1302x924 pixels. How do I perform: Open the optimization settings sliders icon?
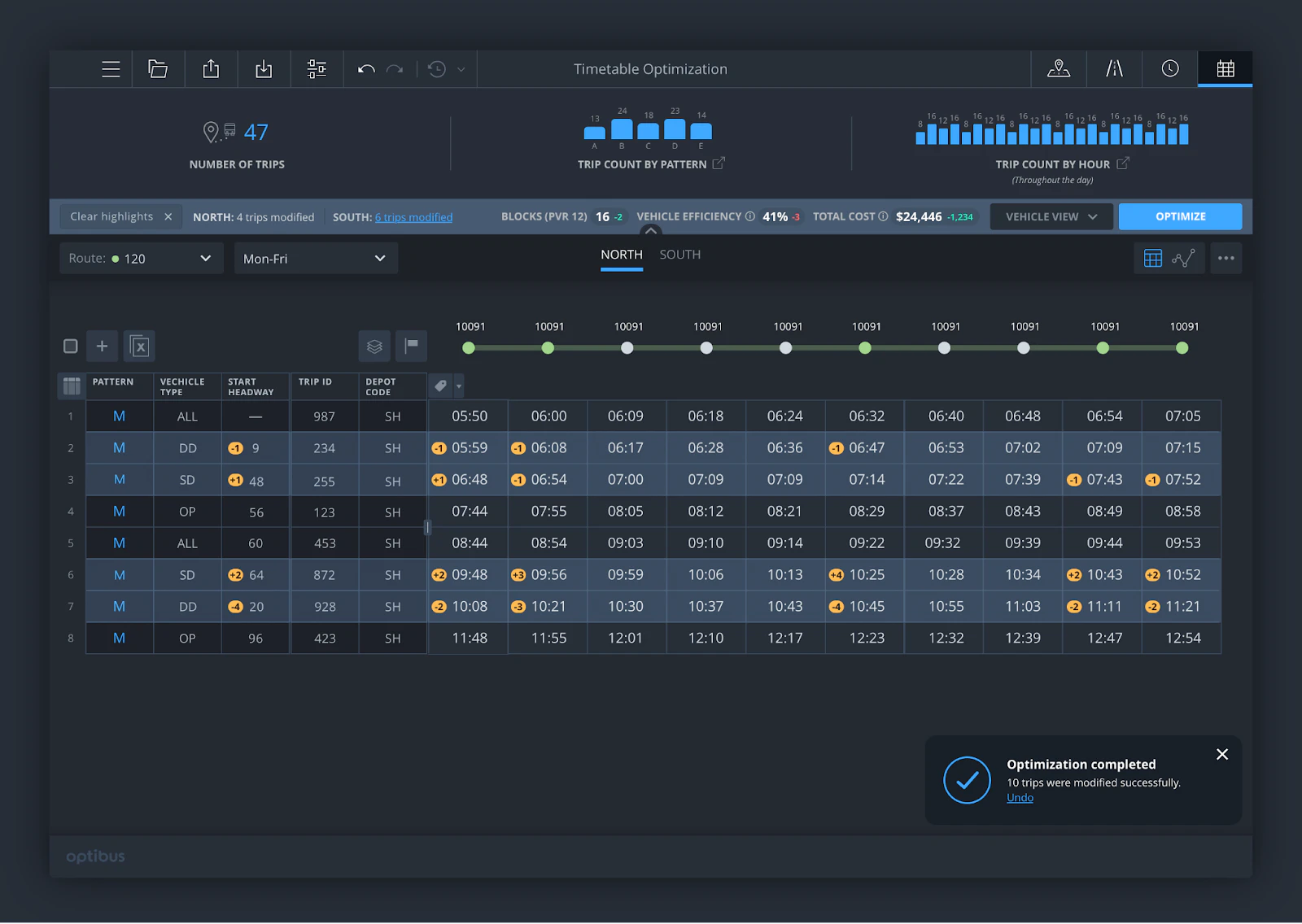click(317, 68)
